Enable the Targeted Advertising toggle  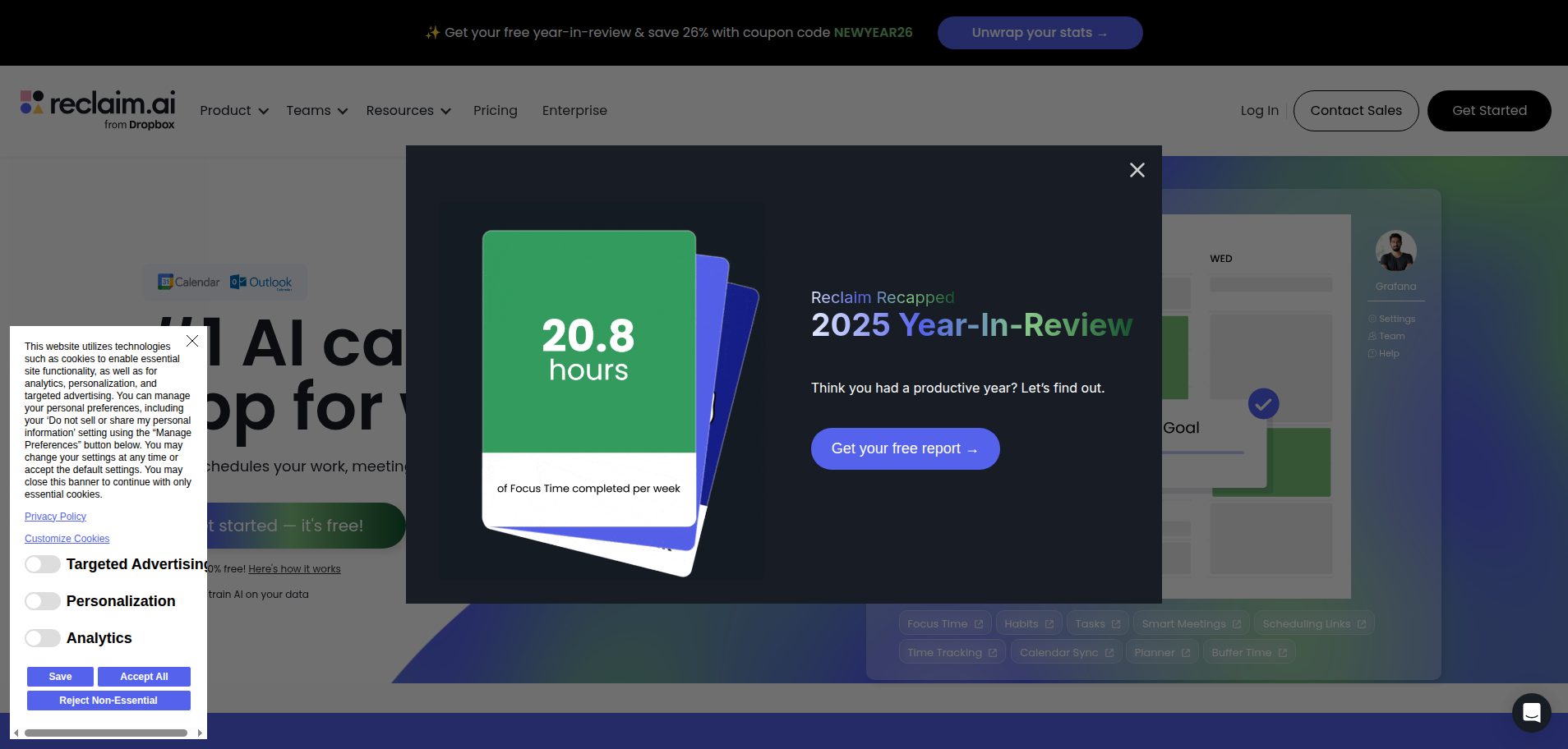[x=43, y=564]
